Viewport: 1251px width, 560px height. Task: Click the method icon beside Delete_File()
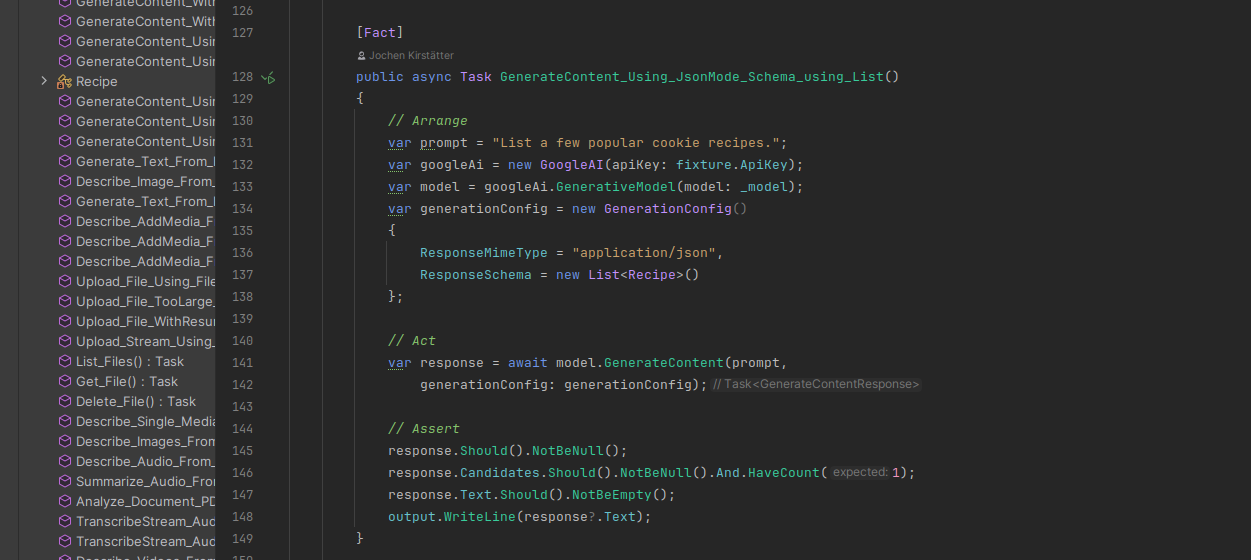pos(65,402)
